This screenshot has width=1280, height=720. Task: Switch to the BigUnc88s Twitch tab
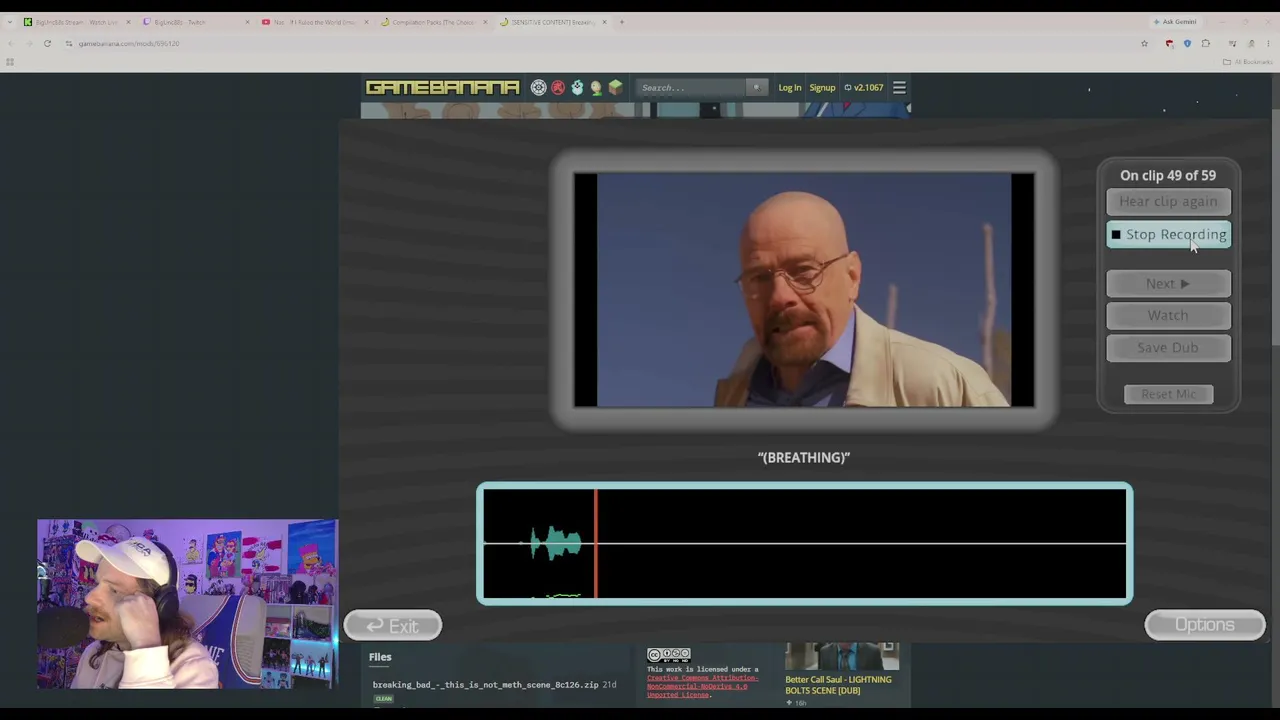[197, 22]
